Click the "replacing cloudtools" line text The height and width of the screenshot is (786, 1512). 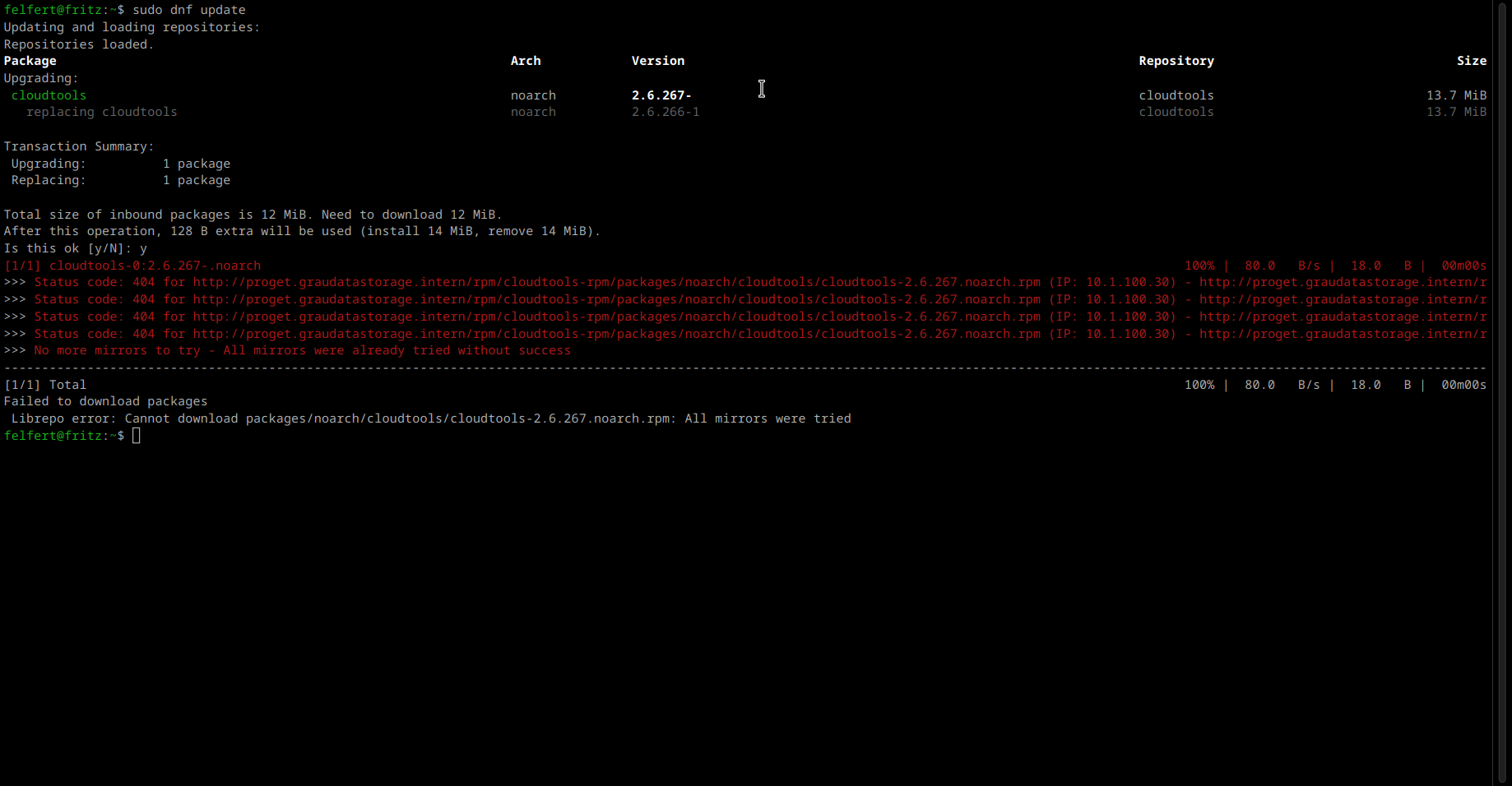click(101, 112)
